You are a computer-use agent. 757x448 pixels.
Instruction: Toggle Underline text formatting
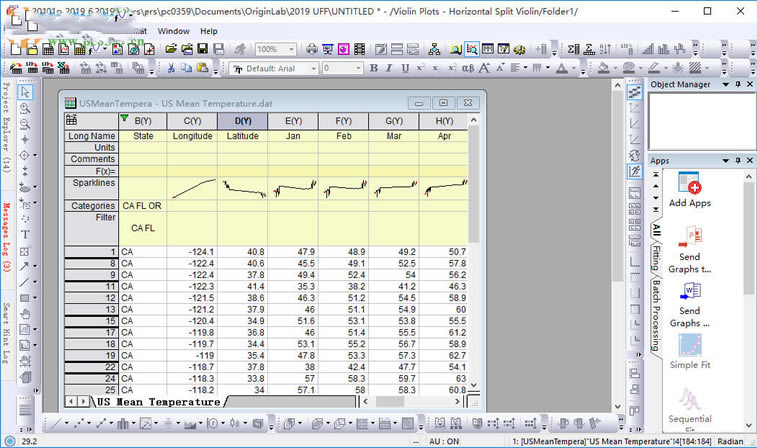tap(407, 68)
